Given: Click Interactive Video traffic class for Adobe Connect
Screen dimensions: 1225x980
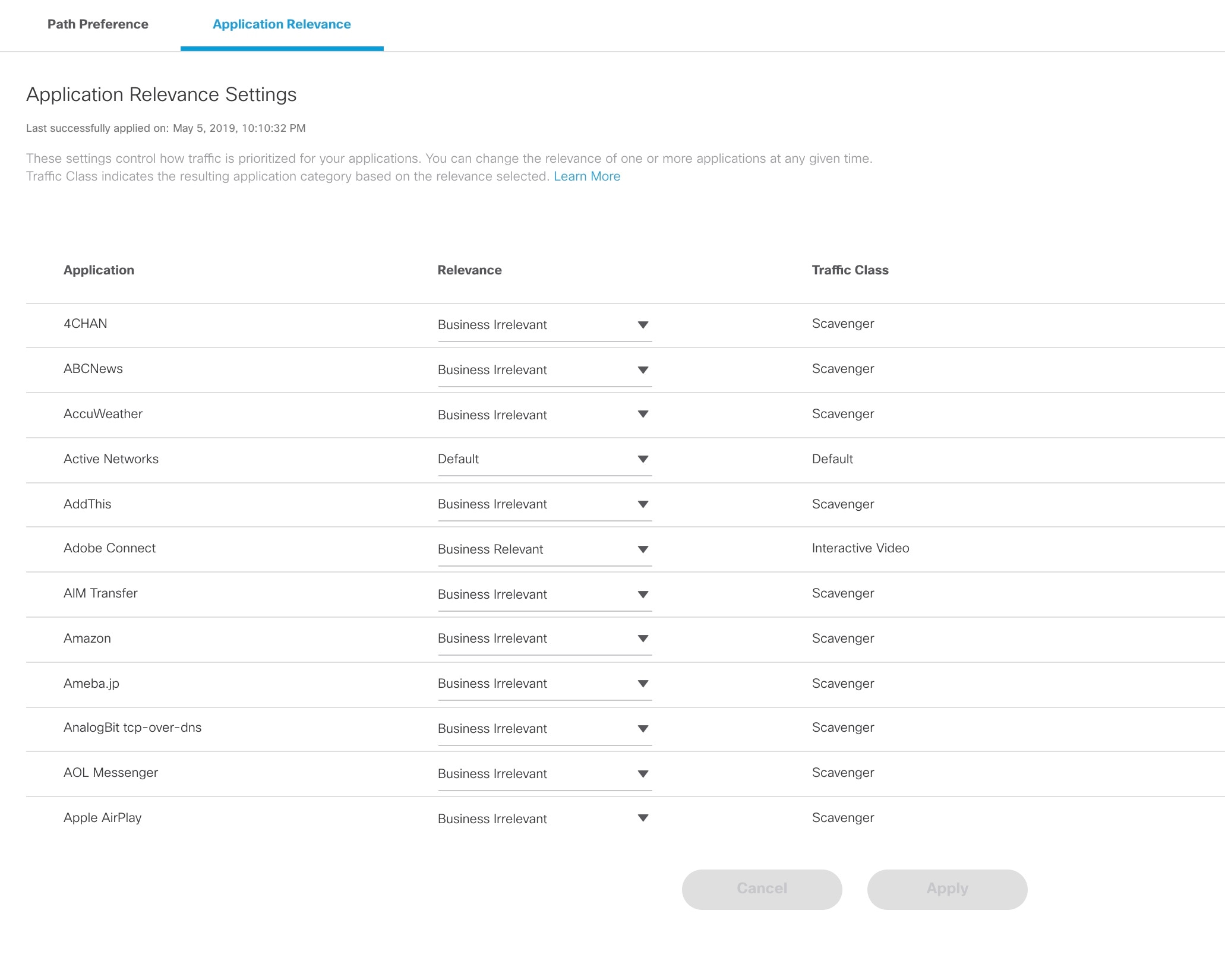Looking at the screenshot, I should (x=861, y=548).
